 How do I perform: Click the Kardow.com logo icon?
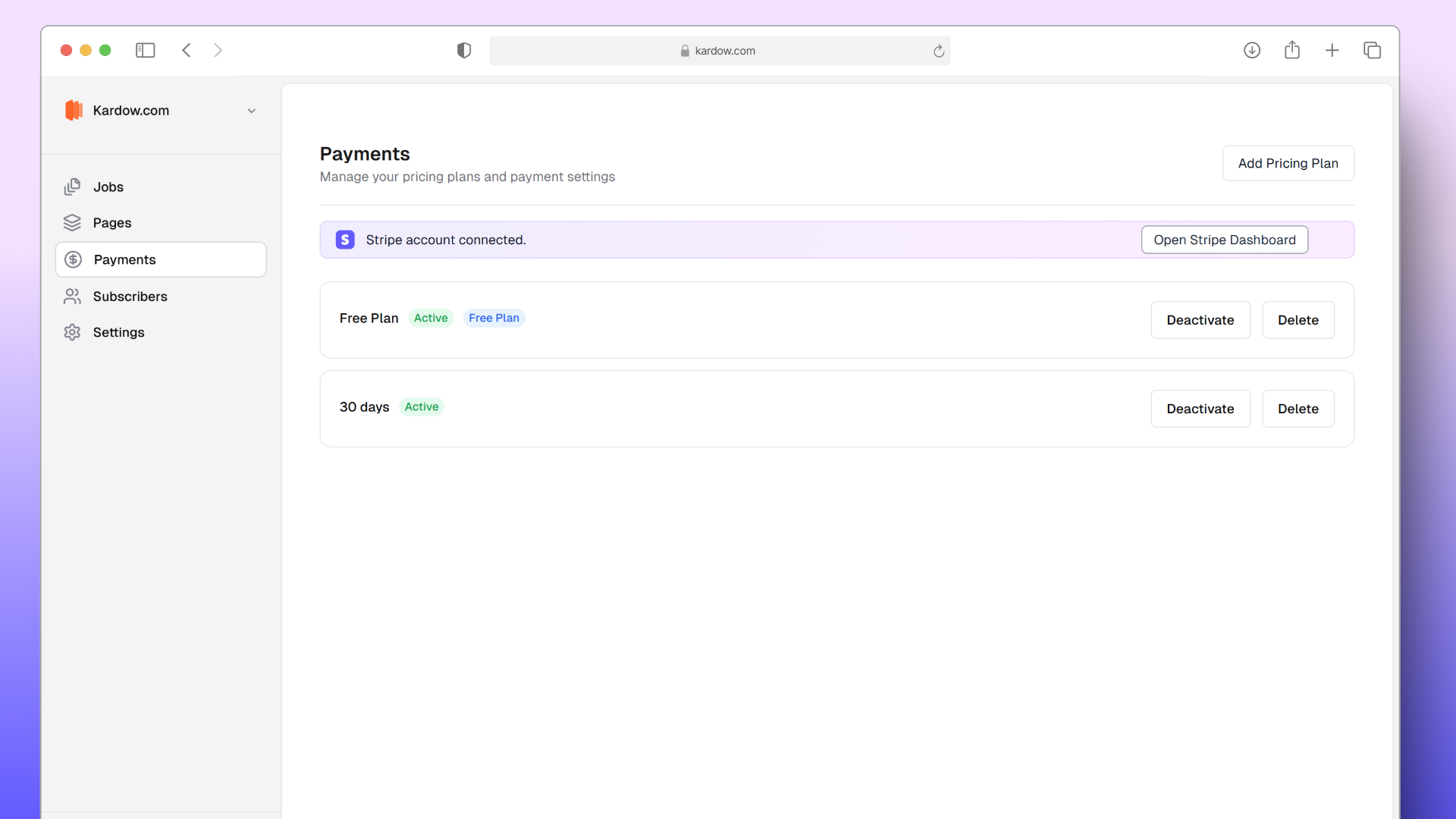pyautogui.click(x=75, y=110)
